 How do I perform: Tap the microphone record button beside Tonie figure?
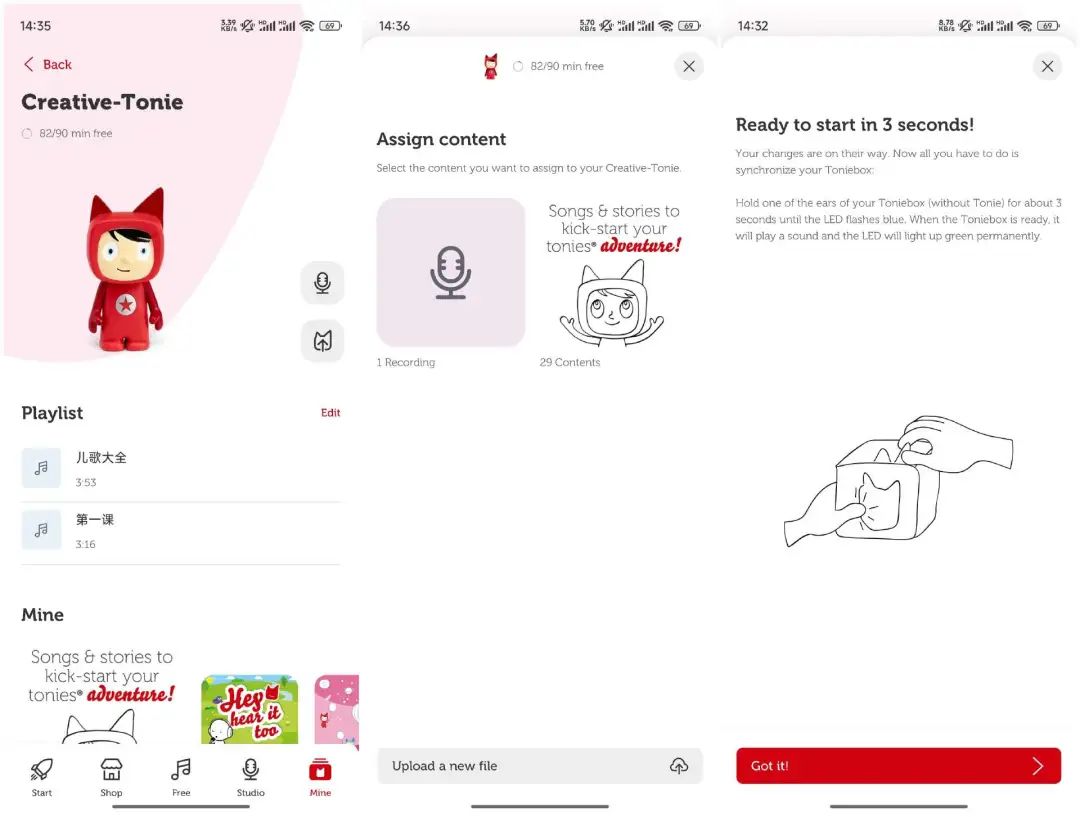[322, 282]
